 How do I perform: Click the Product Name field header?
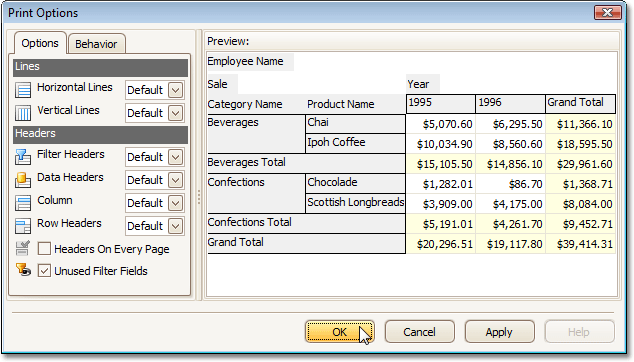355,104
